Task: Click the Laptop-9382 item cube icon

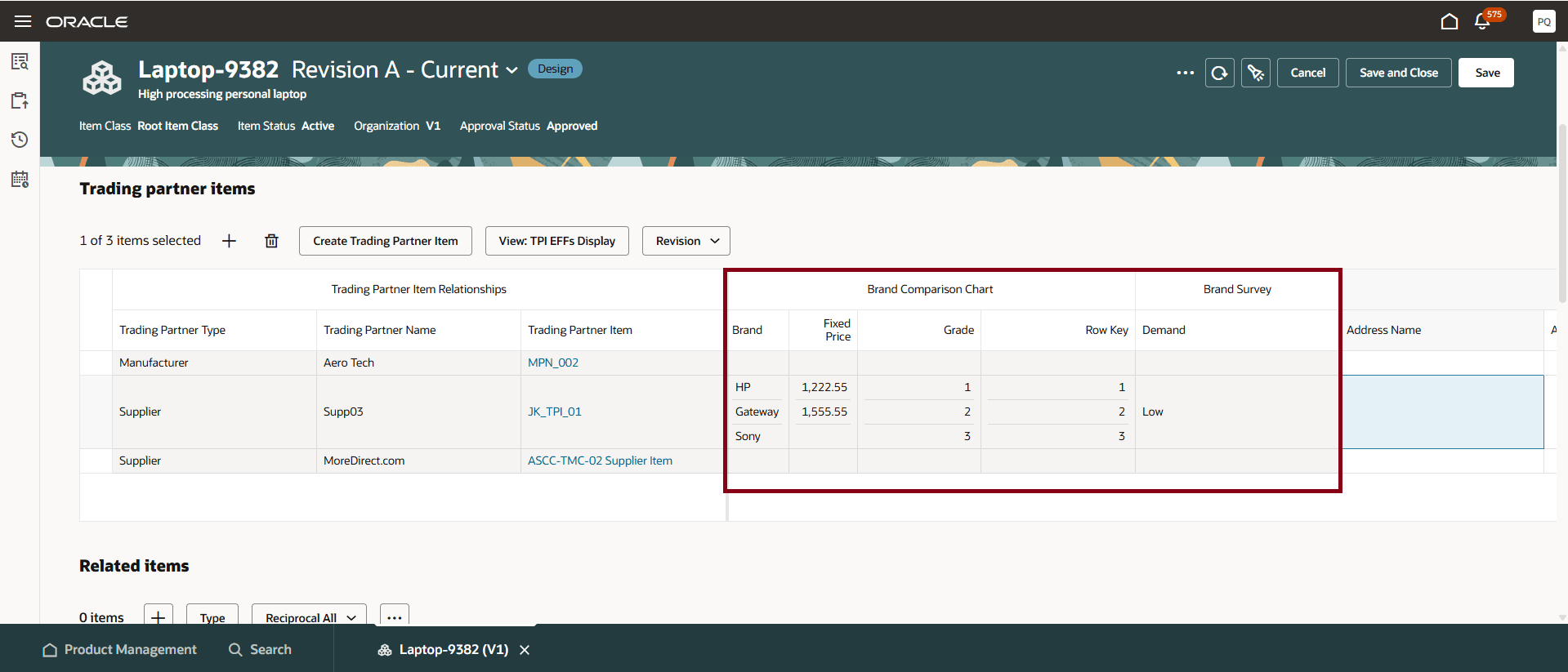Action: 102,78
